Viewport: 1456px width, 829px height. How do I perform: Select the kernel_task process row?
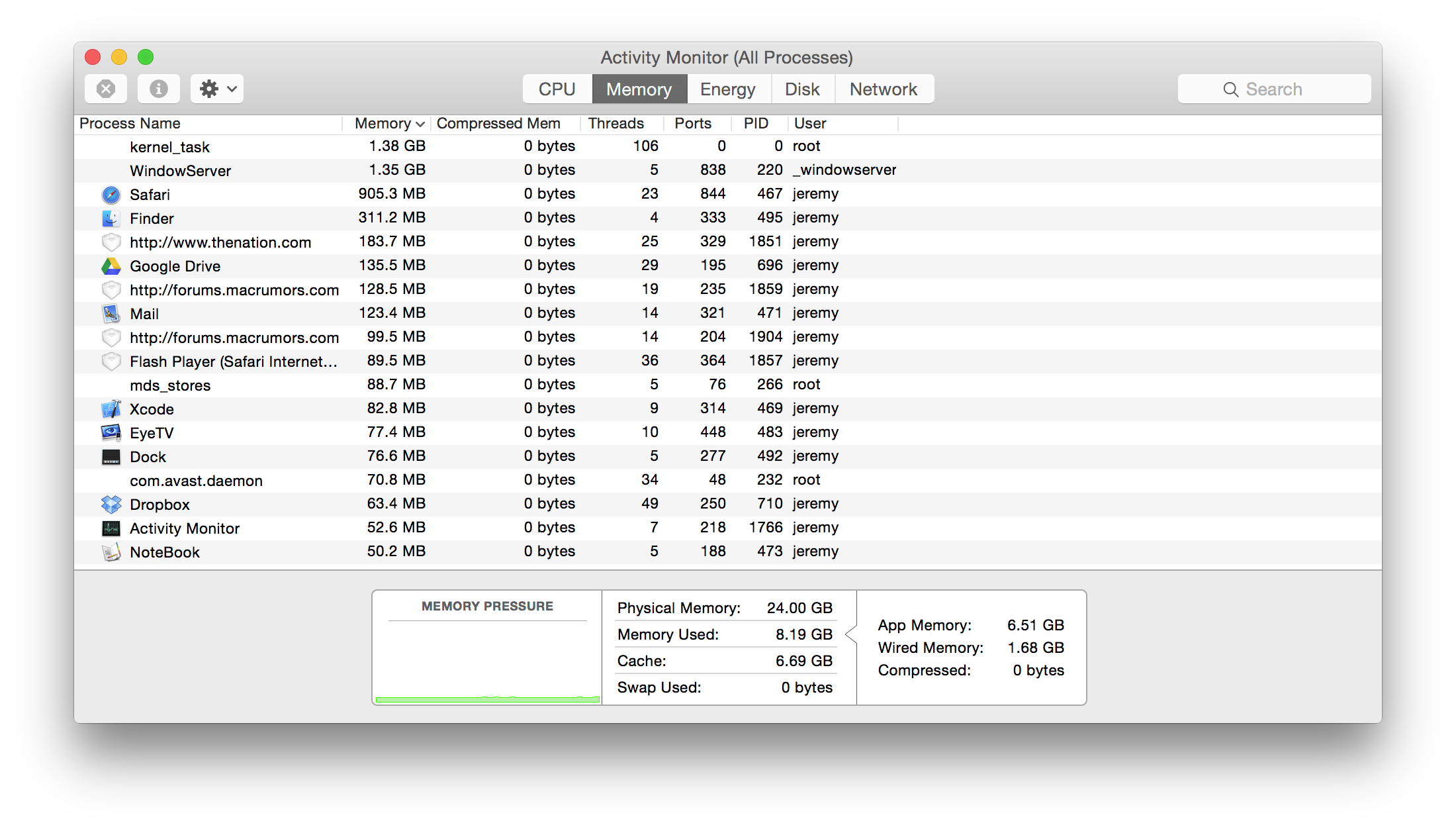728,146
